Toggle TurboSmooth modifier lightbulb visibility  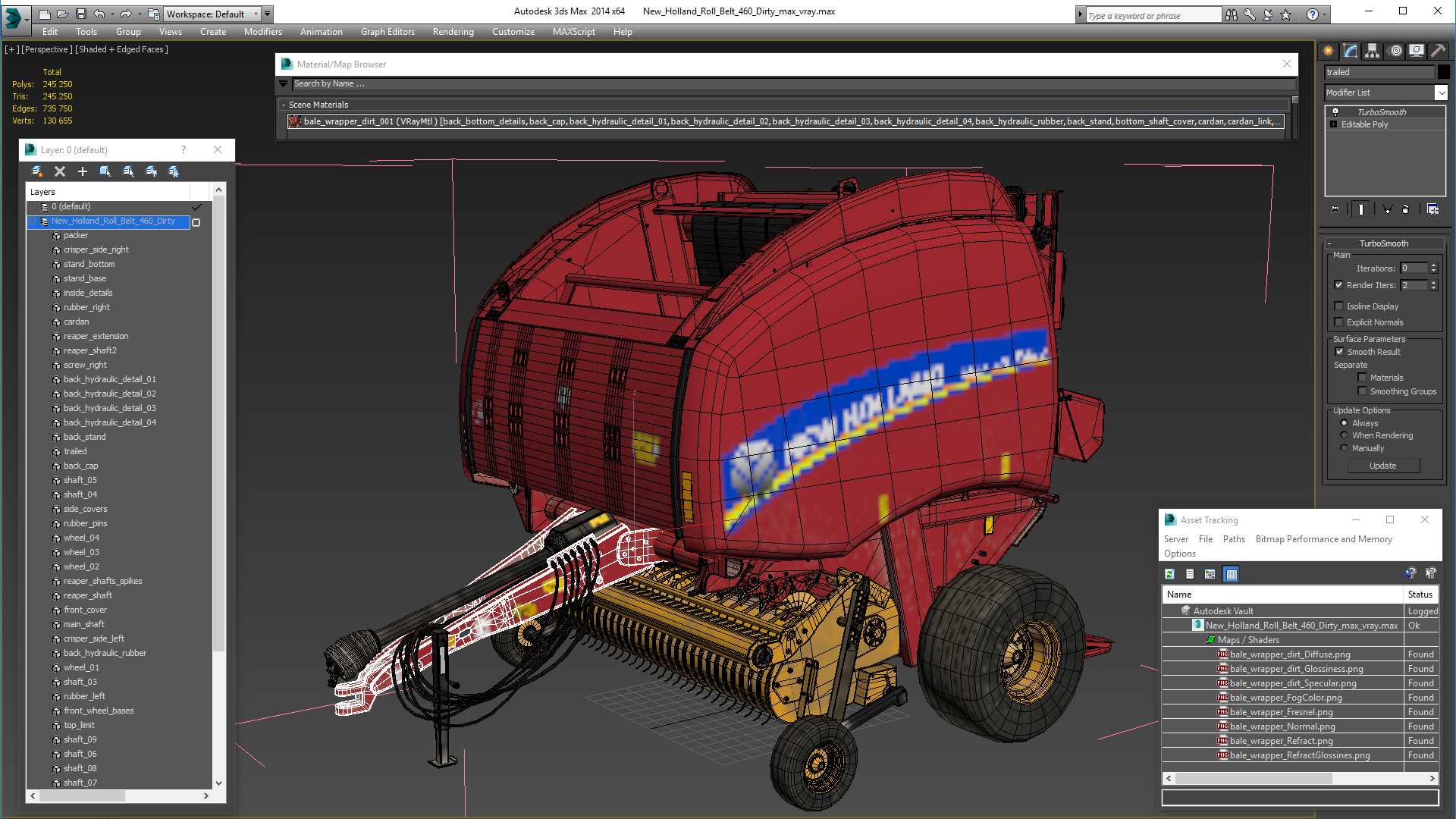(x=1335, y=112)
